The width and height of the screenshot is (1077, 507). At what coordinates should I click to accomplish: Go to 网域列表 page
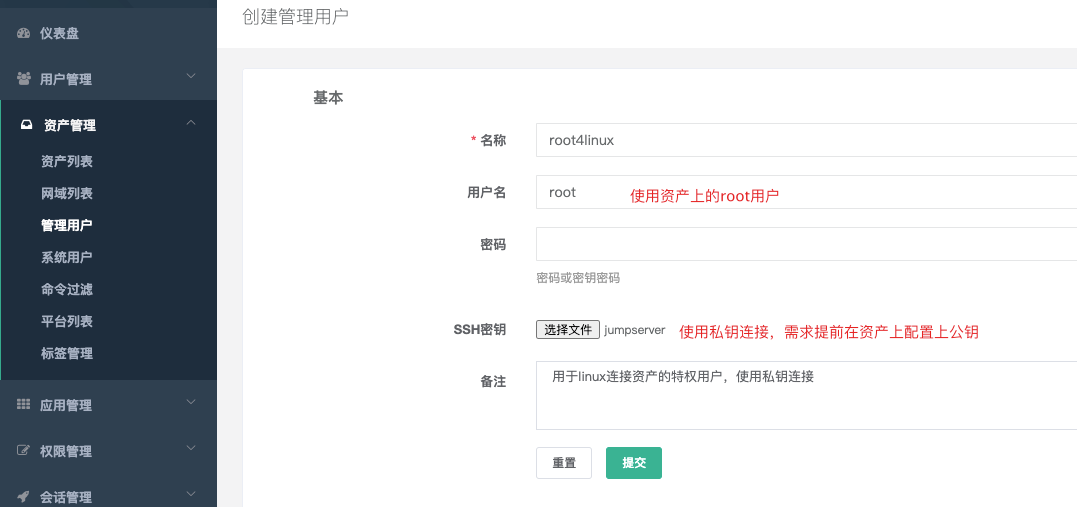pyautogui.click(x=67, y=194)
